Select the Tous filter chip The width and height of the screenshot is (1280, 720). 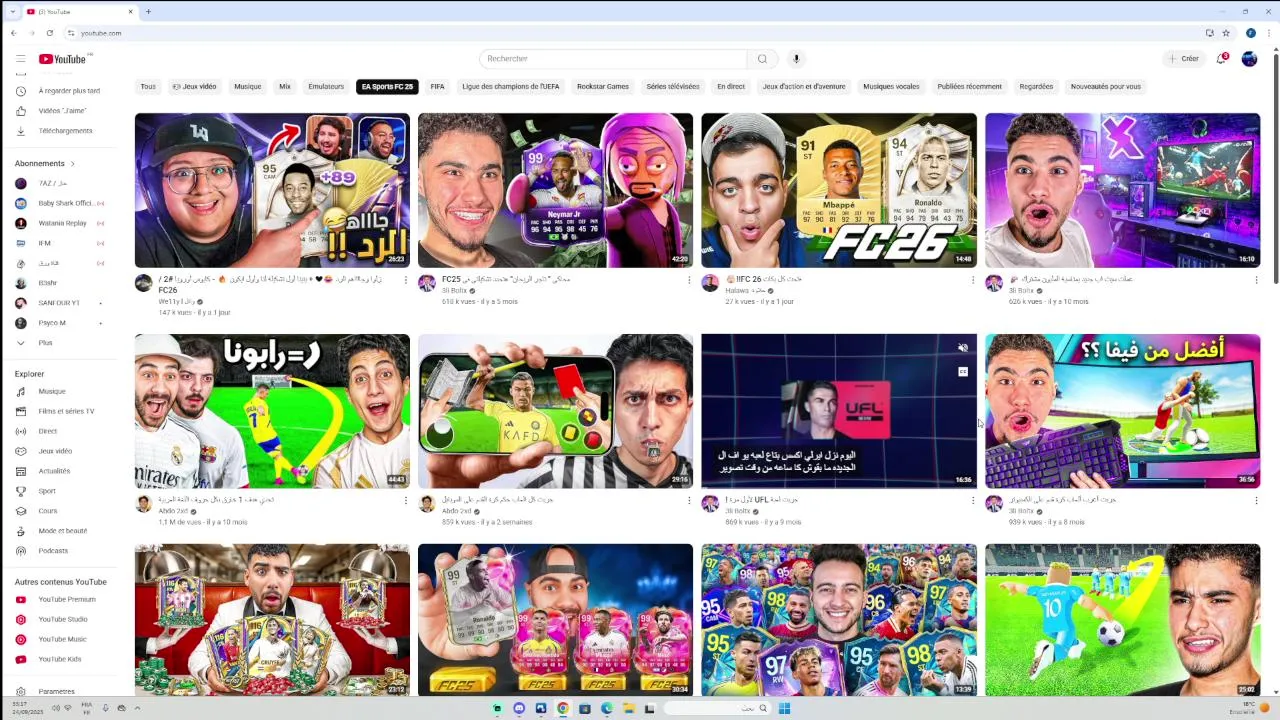pyautogui.click(x=148, y=87)
